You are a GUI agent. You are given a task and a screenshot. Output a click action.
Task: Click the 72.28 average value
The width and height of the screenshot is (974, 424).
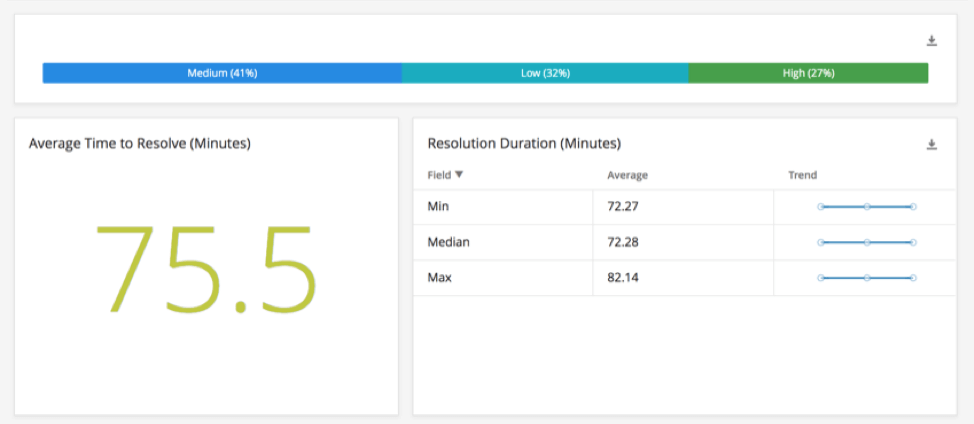point(623,242)
